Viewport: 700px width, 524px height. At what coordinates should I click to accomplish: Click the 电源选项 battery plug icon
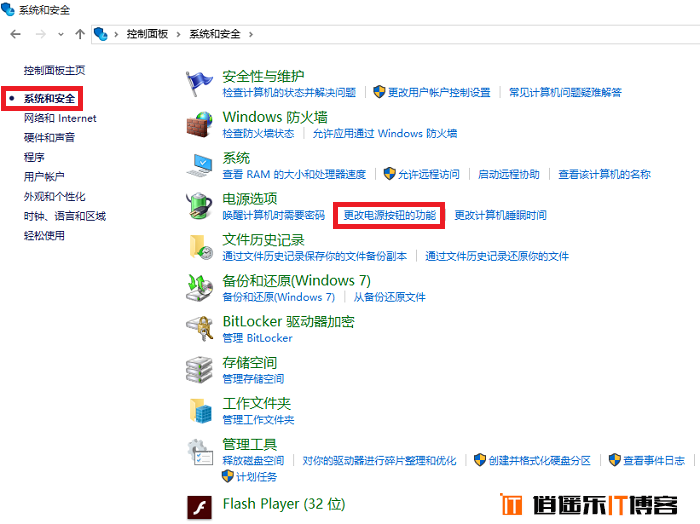199,206
